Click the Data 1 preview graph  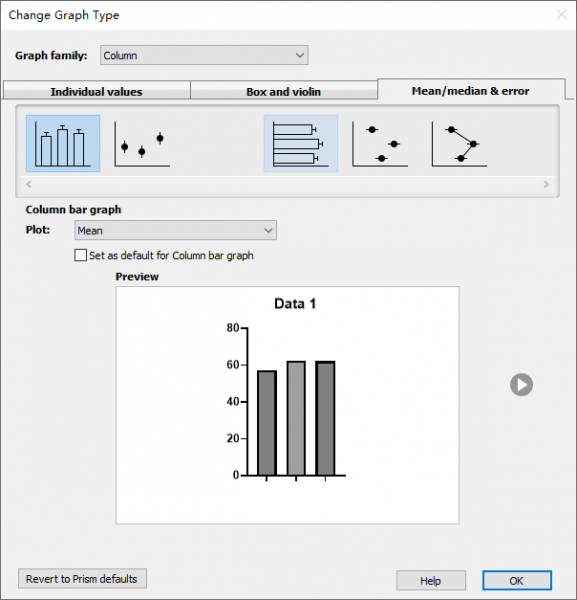pos(287,405)
